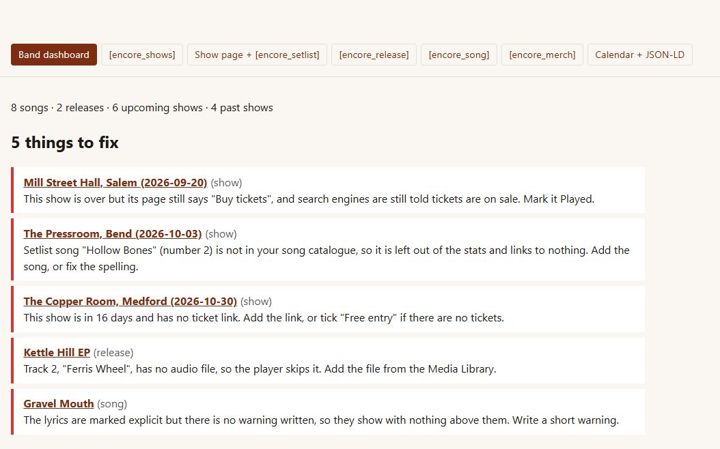This screenshot has width=720, height=449.
Task: Click the explicit lyrics warning issue text
Action: click(321, 421)
